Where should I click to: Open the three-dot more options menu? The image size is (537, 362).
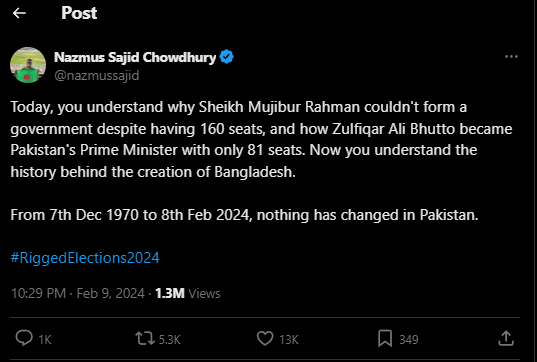coord(511,57)
